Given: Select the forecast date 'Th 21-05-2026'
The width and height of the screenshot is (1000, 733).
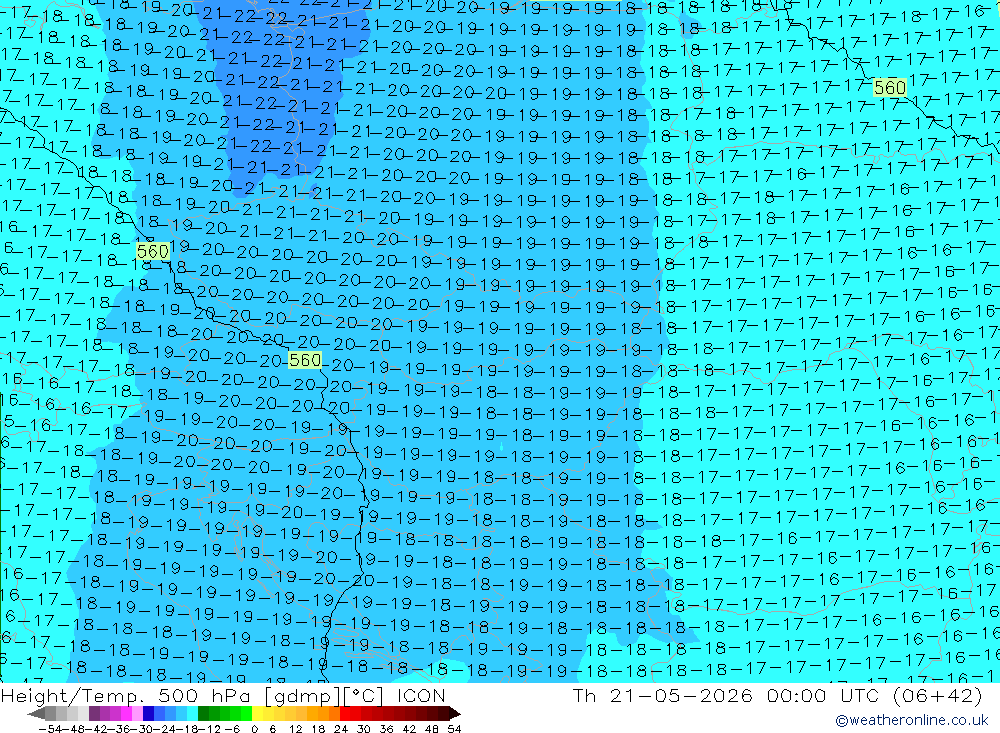Looking at the screenshot, I should tap(663, 695).
